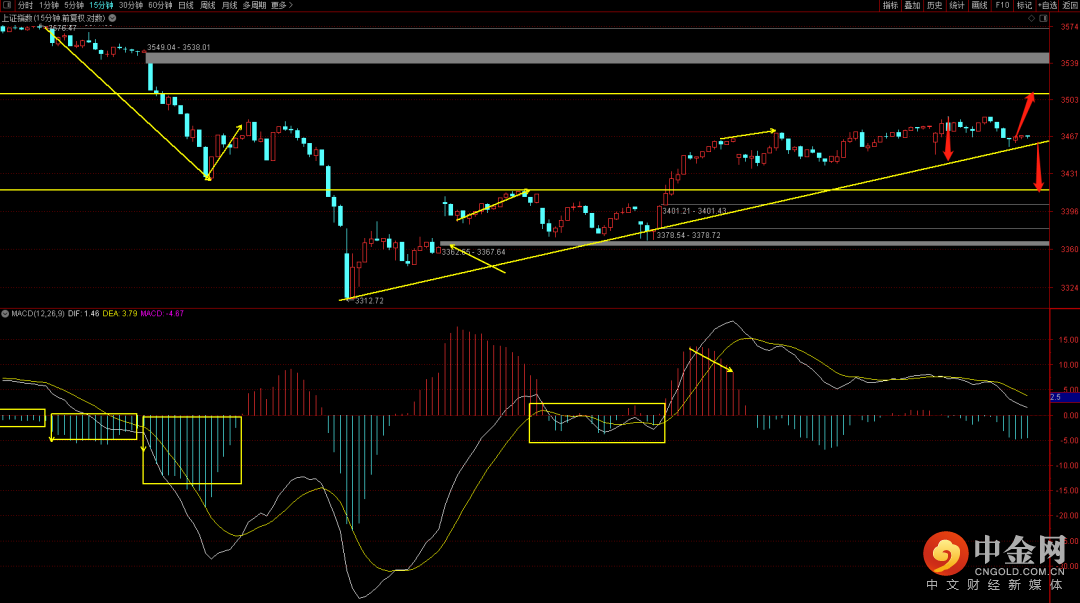The height and width of the screenshot is (603, 1080).
Task: Open the 多周期 multi-period view
Action: pyautogui.click(x=255, y=5)
